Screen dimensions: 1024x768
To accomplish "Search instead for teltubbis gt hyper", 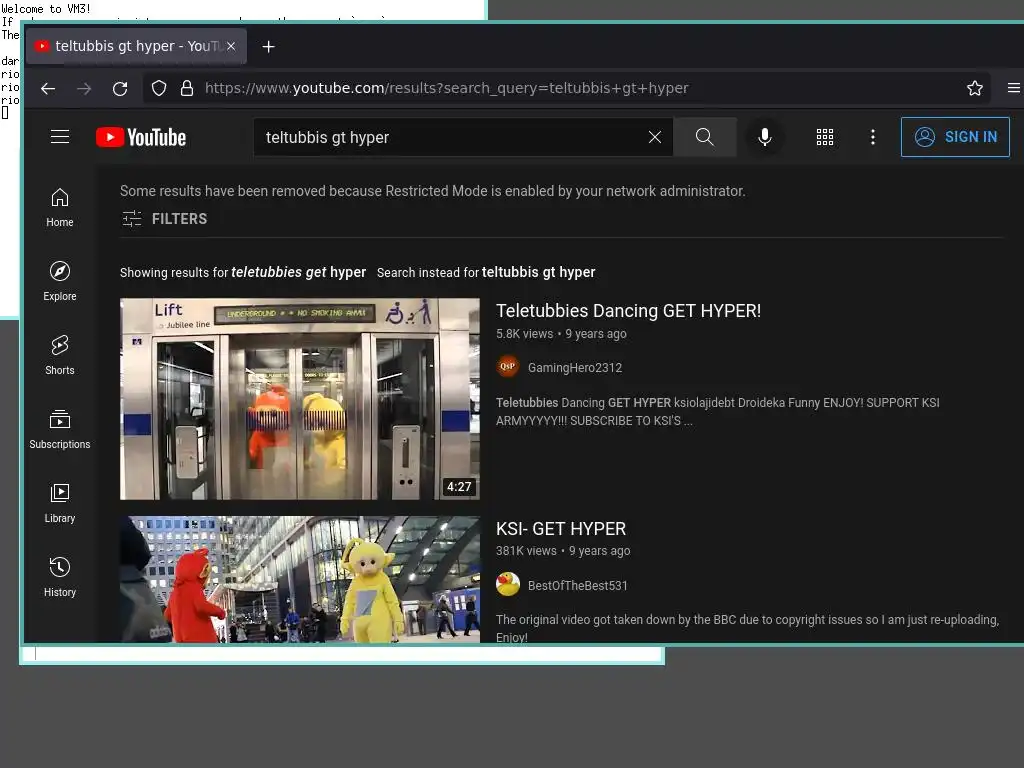I will [538, 272].
